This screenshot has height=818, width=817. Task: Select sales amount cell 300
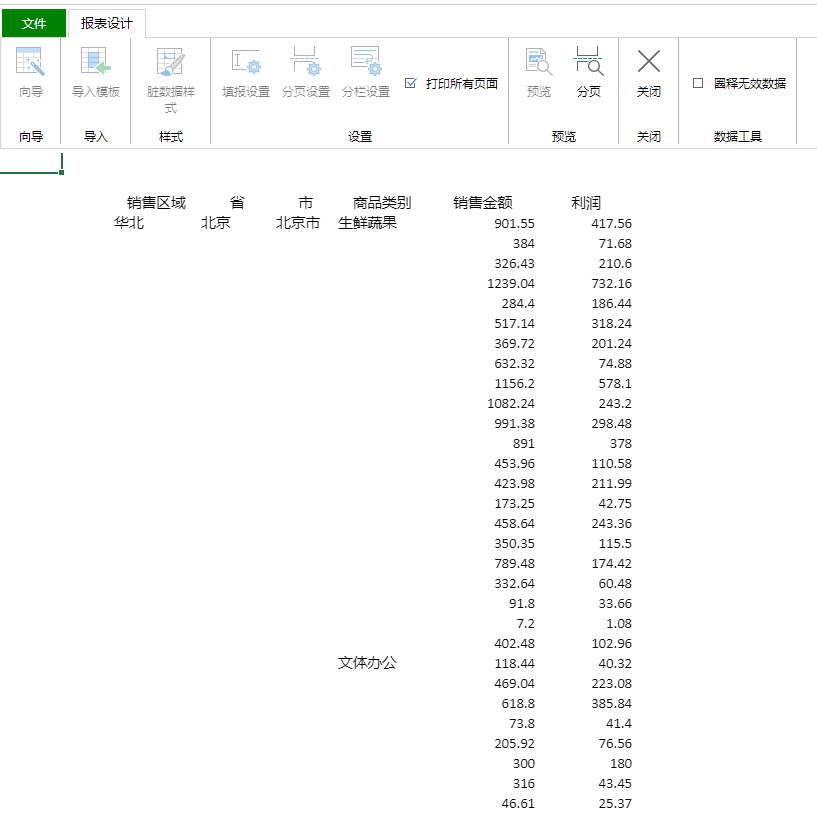[x=524, y=763]
